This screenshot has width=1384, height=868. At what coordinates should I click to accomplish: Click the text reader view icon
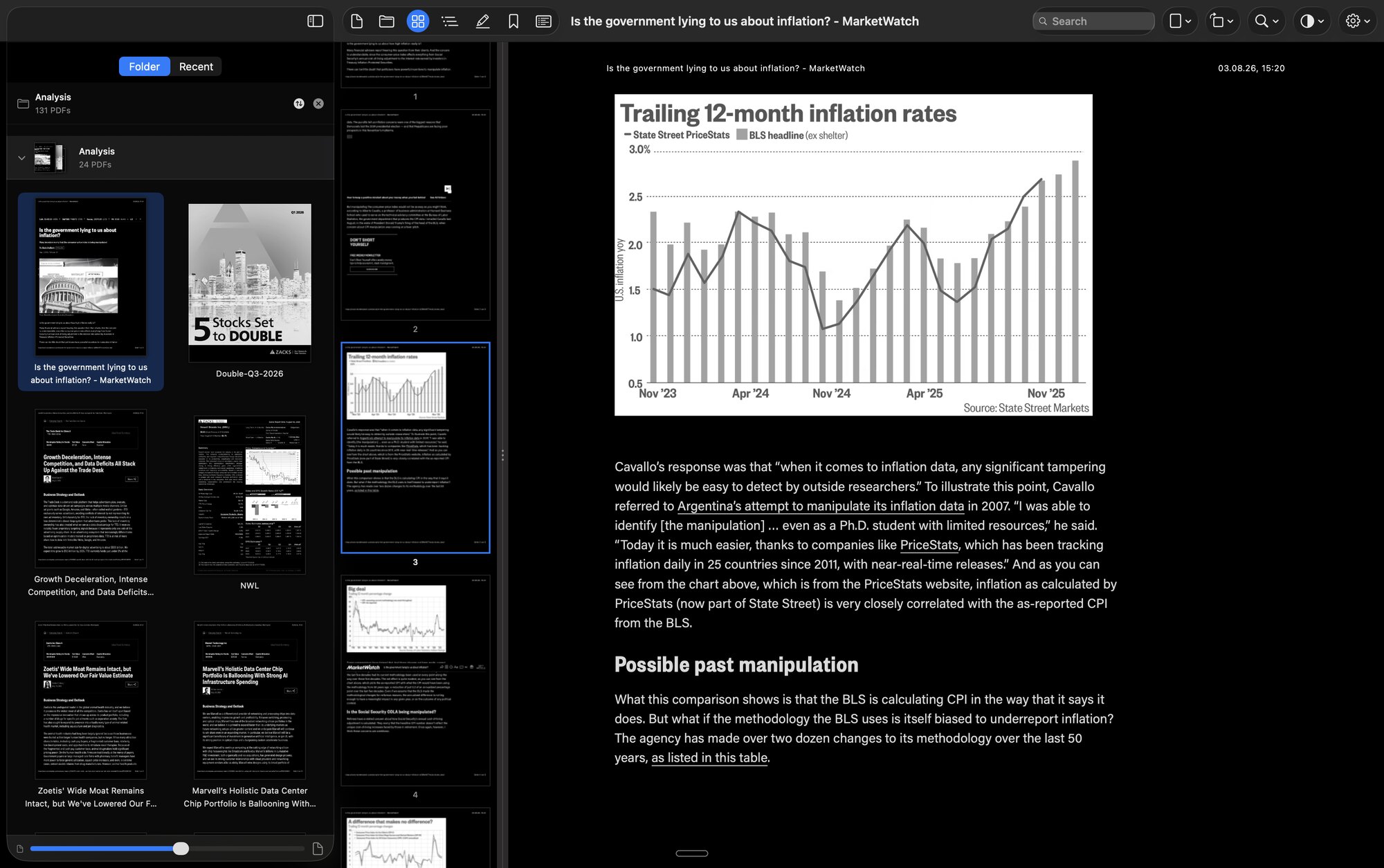[x=544, y=21]
